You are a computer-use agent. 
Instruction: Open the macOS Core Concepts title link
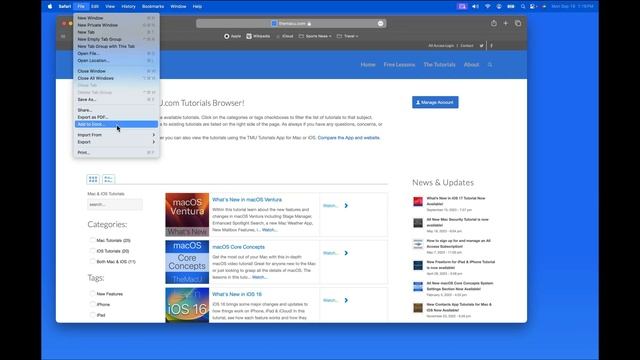click(x=238, y=247)
